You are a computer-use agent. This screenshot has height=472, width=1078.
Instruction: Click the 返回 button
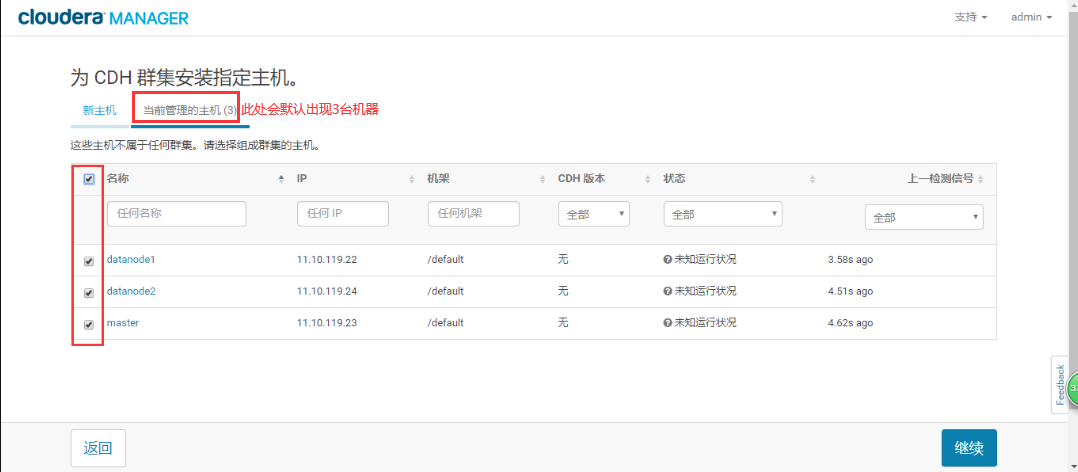point(98,448)
